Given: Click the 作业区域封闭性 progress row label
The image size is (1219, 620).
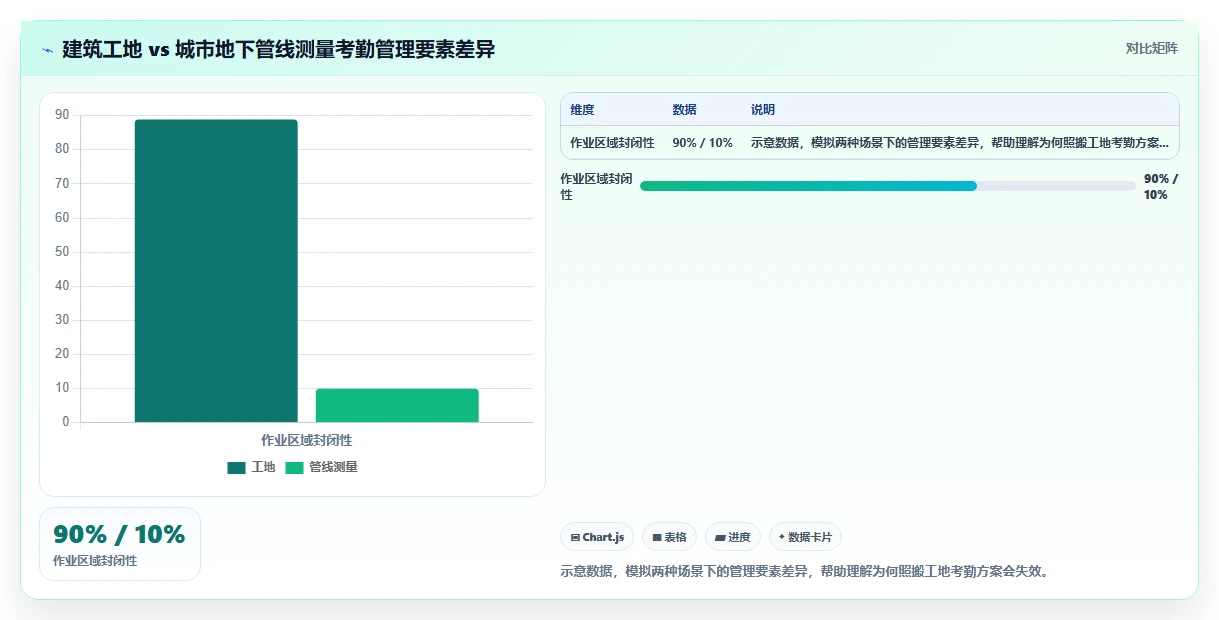Looking at the screenshot, I should pyautogui.click(x=596, y=187).
